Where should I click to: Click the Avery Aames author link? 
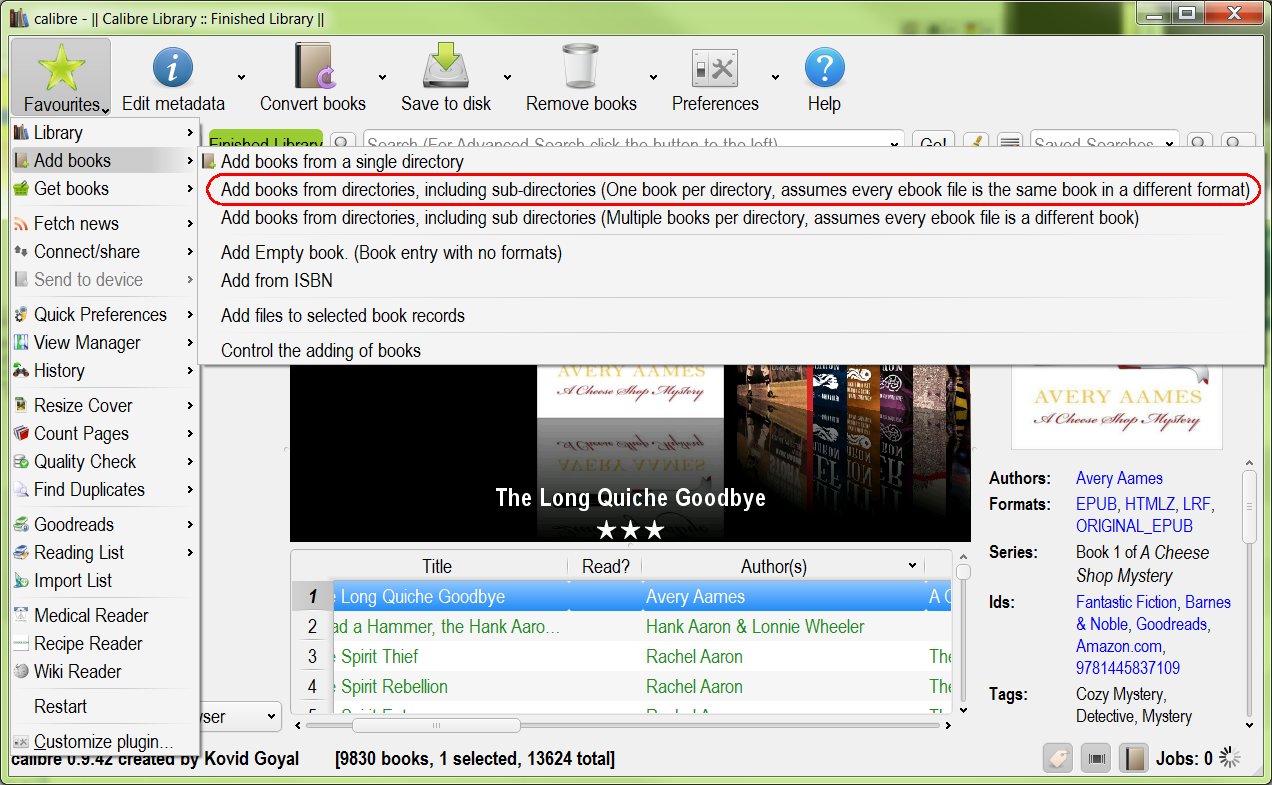tap(1119, 478)
